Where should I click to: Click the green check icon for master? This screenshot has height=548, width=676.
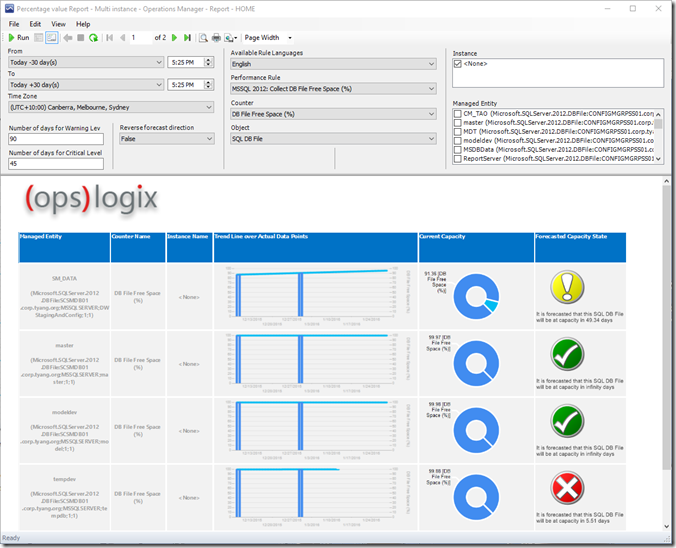[x=567, y=354]
